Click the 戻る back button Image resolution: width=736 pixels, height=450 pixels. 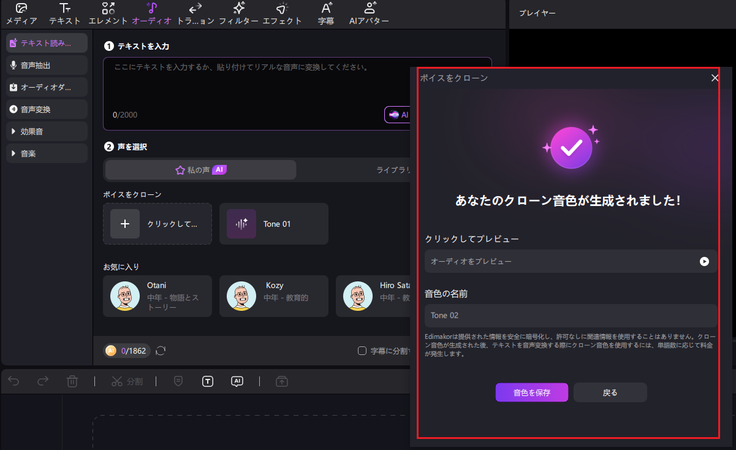click(610, 392)
